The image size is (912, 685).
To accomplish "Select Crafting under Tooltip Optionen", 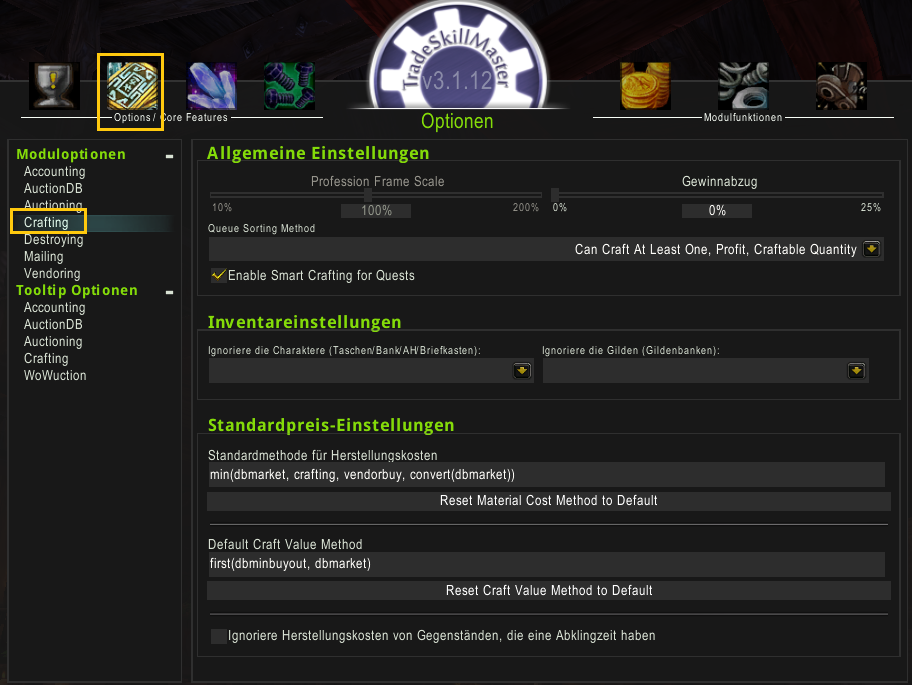I will coord(46,358).
